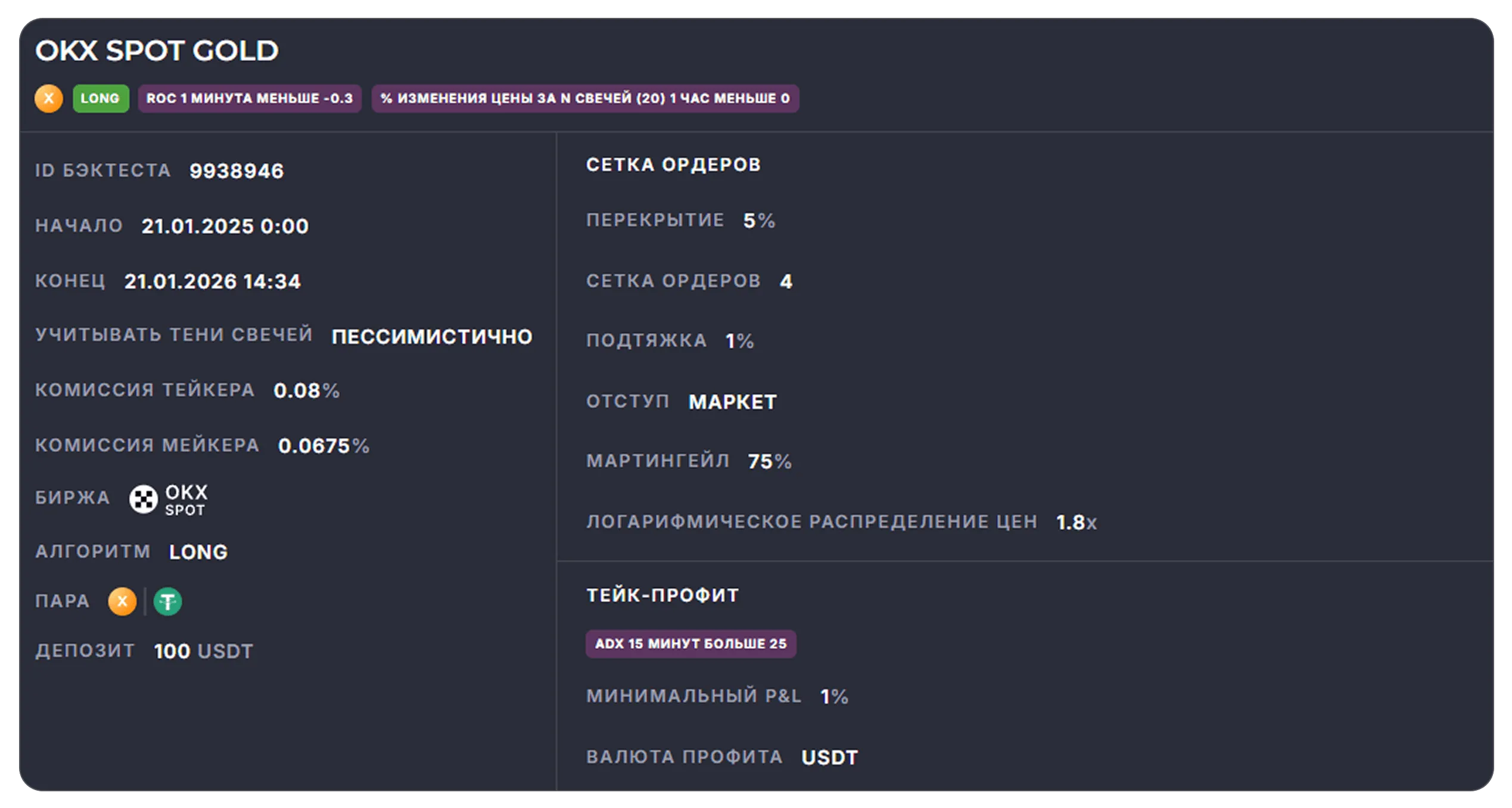Select the green LONG badge
The height and width of the screenshot is (808, 1512).
tap(101, 98)
